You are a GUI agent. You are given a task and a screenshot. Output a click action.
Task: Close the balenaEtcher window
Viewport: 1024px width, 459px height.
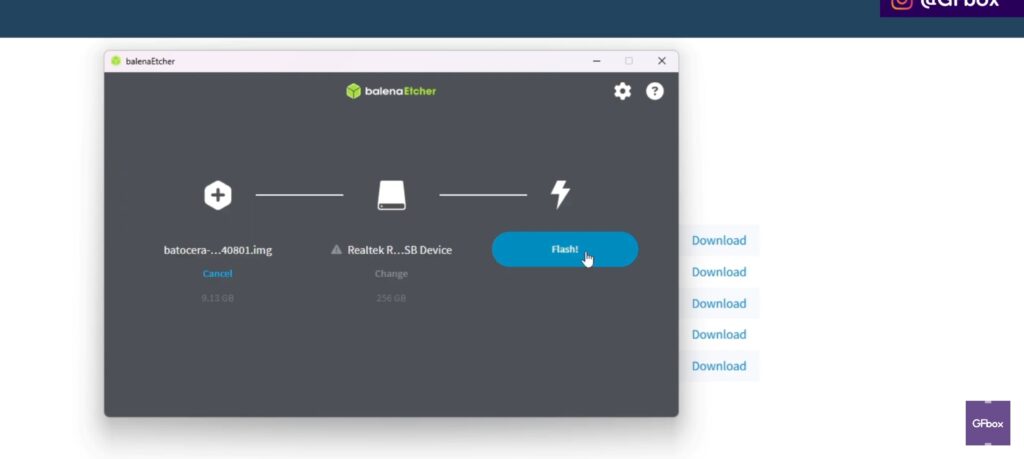tap(662, 61)
